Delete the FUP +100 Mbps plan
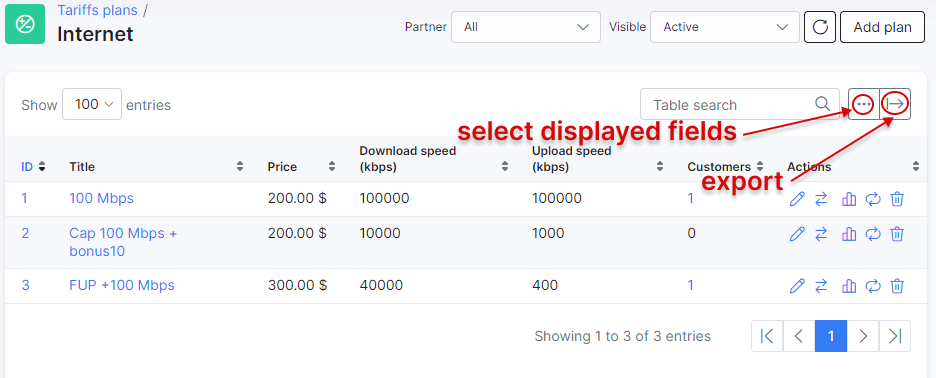This screenshot has height=378, width=936. coord(897,286)
